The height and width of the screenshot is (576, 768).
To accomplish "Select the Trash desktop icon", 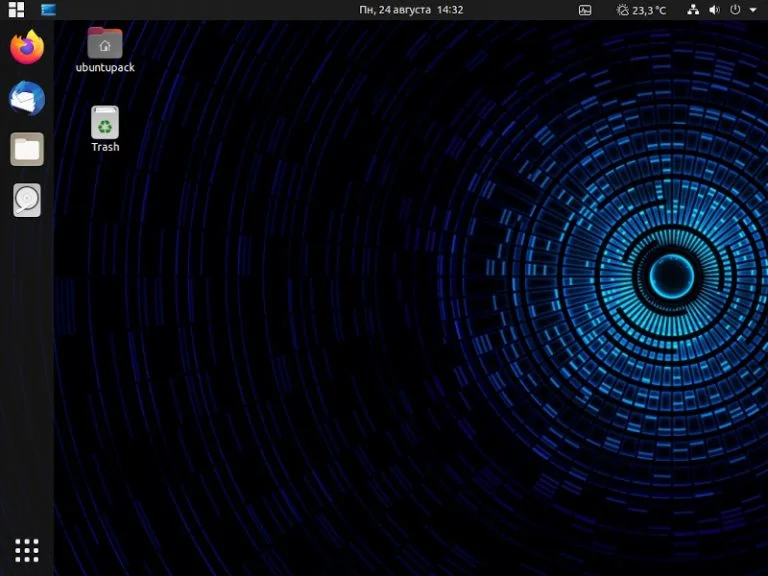I will click(x=105, y=122).
